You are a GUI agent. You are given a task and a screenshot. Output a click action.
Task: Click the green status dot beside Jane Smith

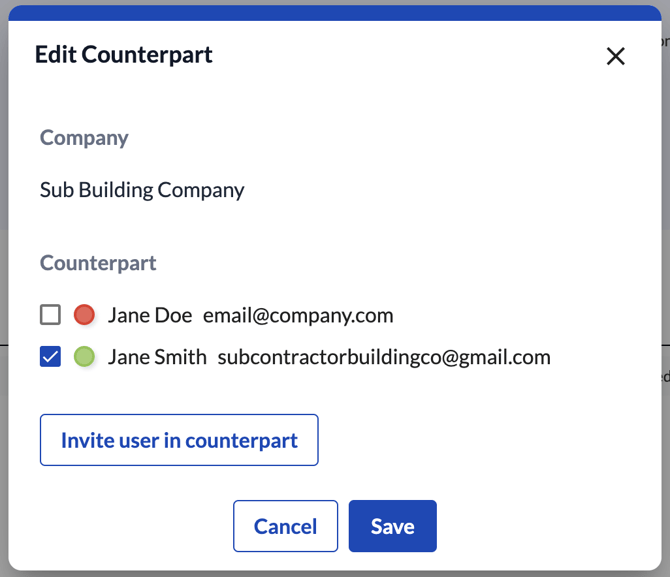coord(84,356)
